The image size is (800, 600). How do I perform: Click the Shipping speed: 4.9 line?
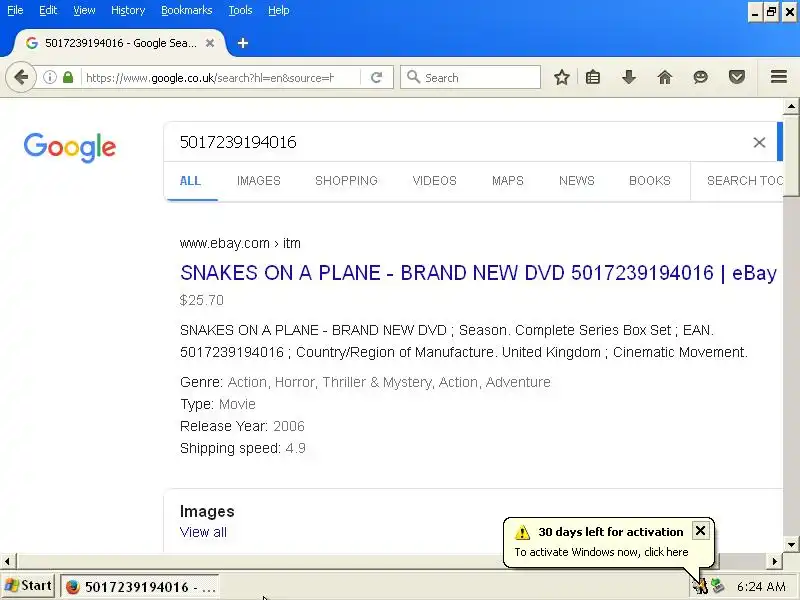click(243, 448)
